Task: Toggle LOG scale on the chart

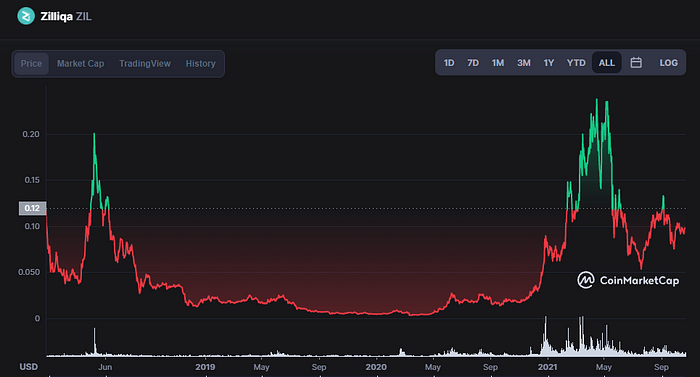Action: click(x=668, y=63)
